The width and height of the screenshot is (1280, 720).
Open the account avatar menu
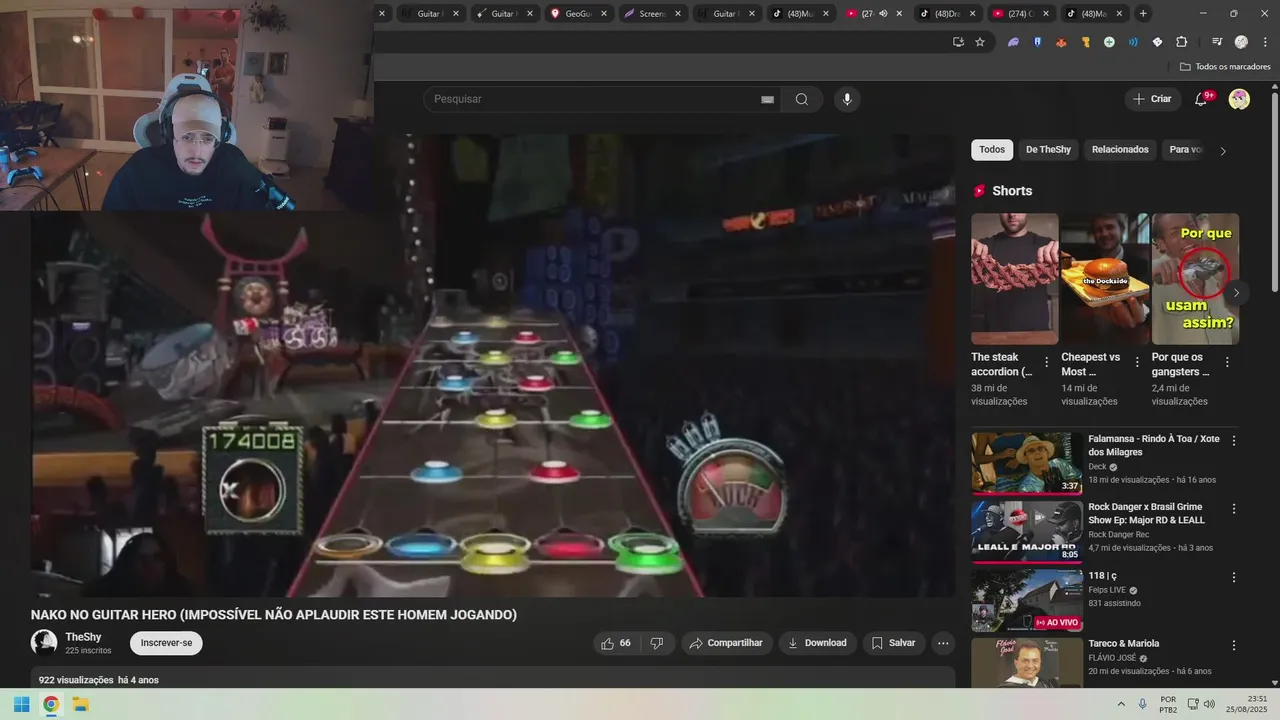[x=1239, y=99]
